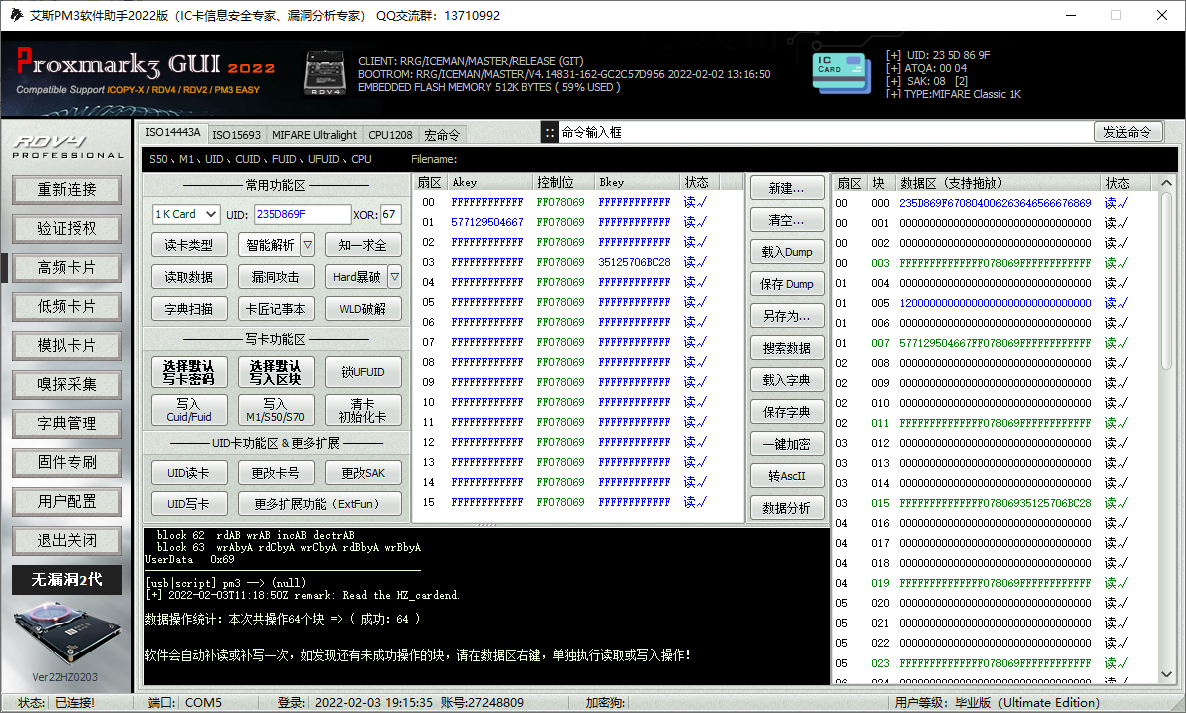Open the MIFARE Ultralight tab
This screenshot has width=1186, height=713.
point(314,135)
